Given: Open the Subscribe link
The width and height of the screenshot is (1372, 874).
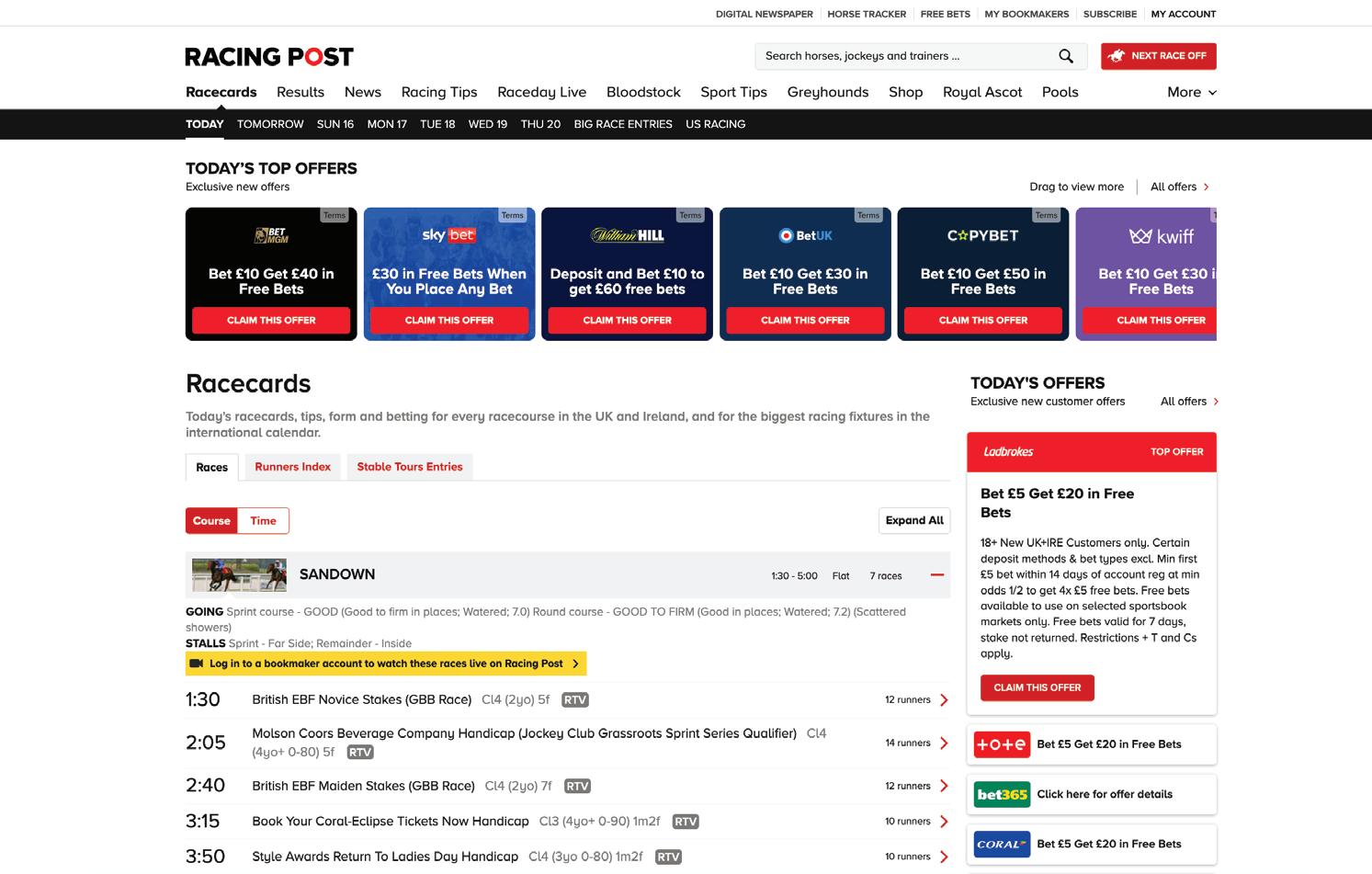Looking at the screenshot, I should [x=1110, y=14].
